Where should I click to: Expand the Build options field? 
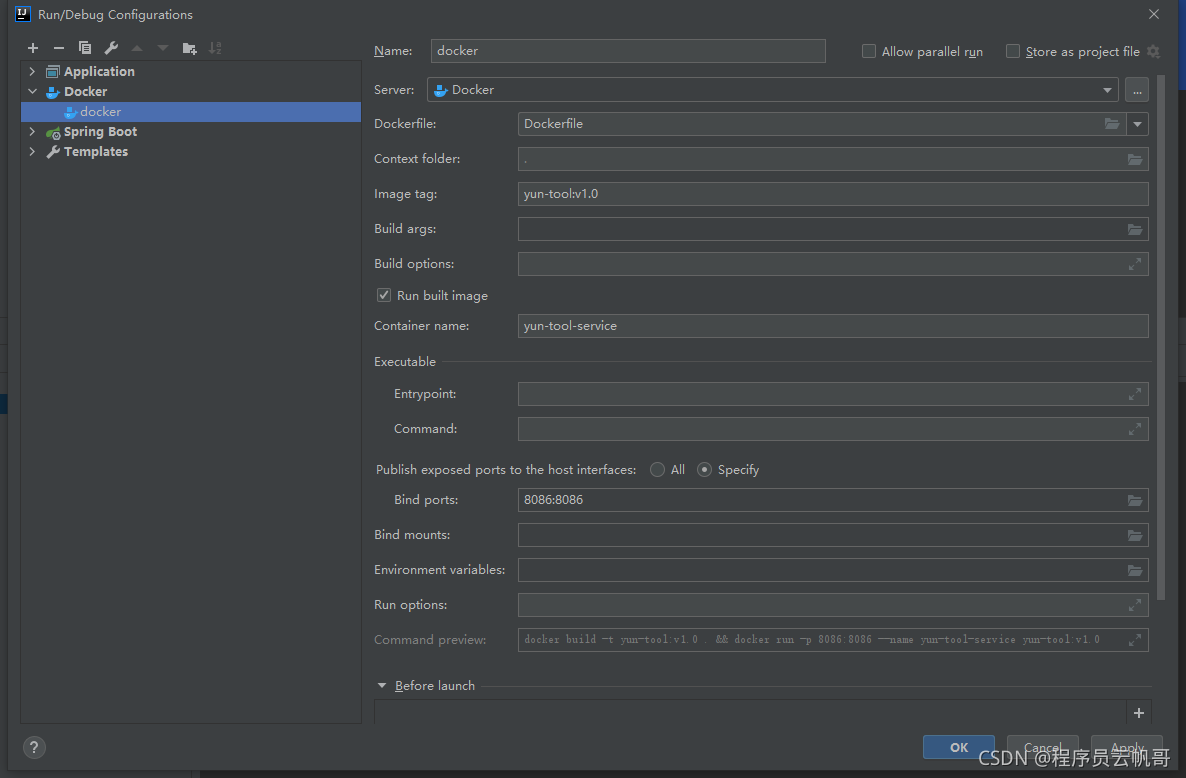(1135, 264)
